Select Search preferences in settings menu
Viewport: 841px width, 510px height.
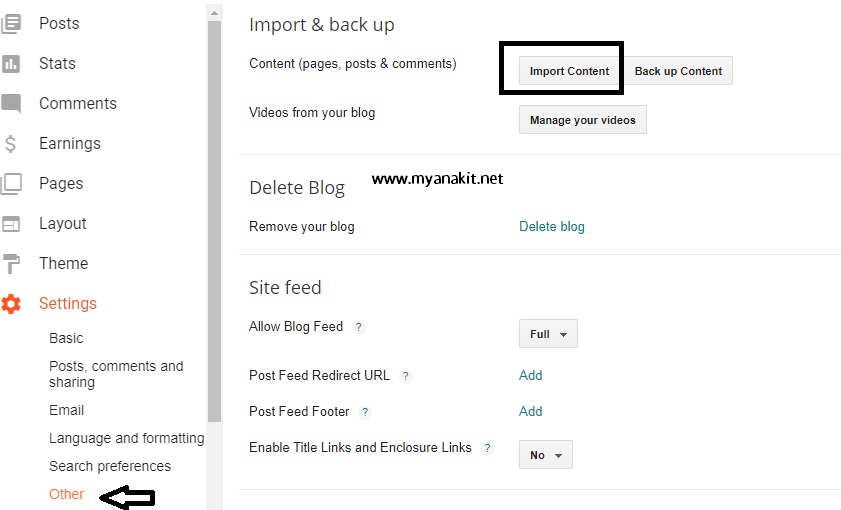pos(110,466)
